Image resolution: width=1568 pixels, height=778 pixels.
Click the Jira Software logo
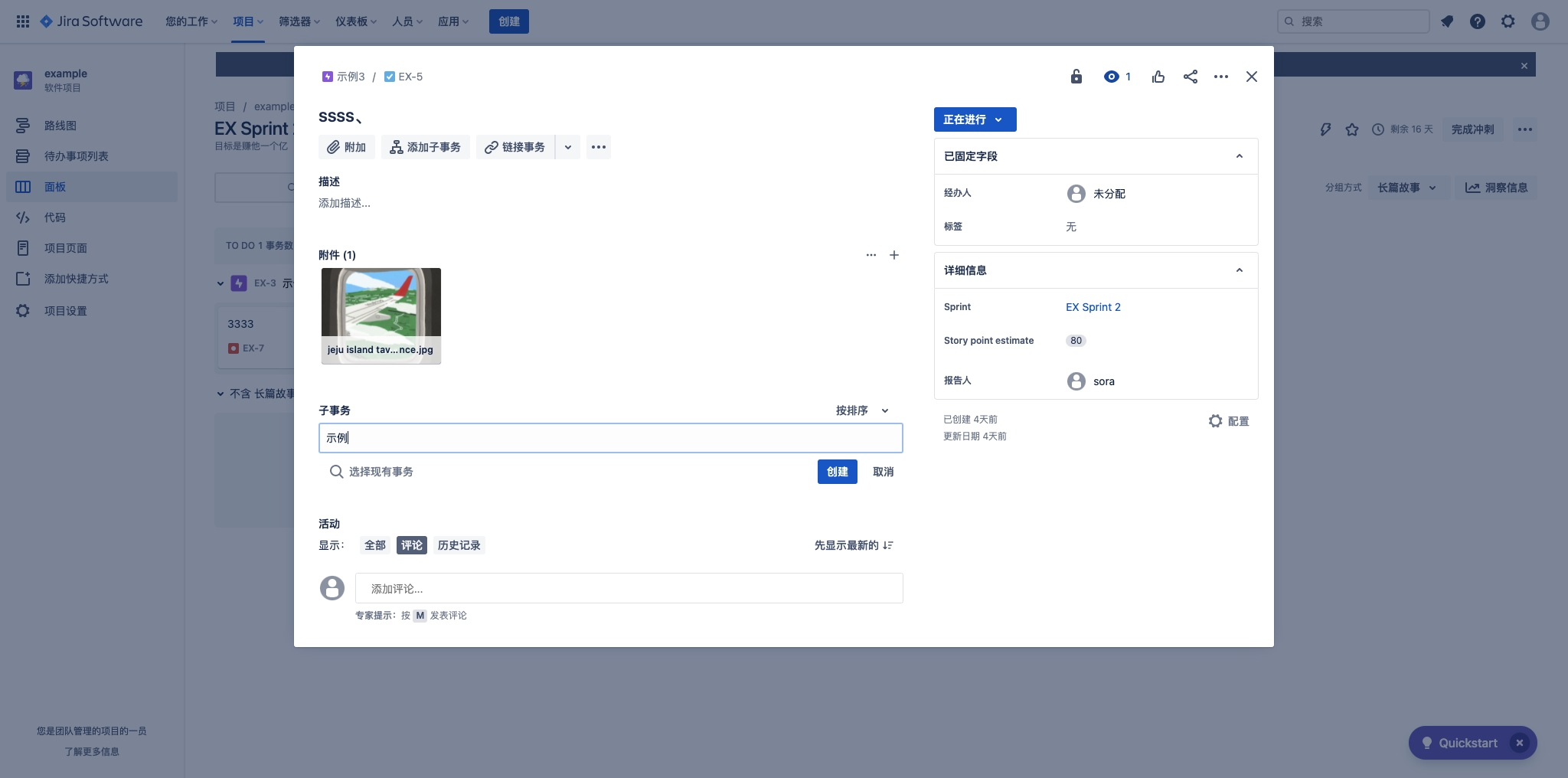tap(91, 21)
